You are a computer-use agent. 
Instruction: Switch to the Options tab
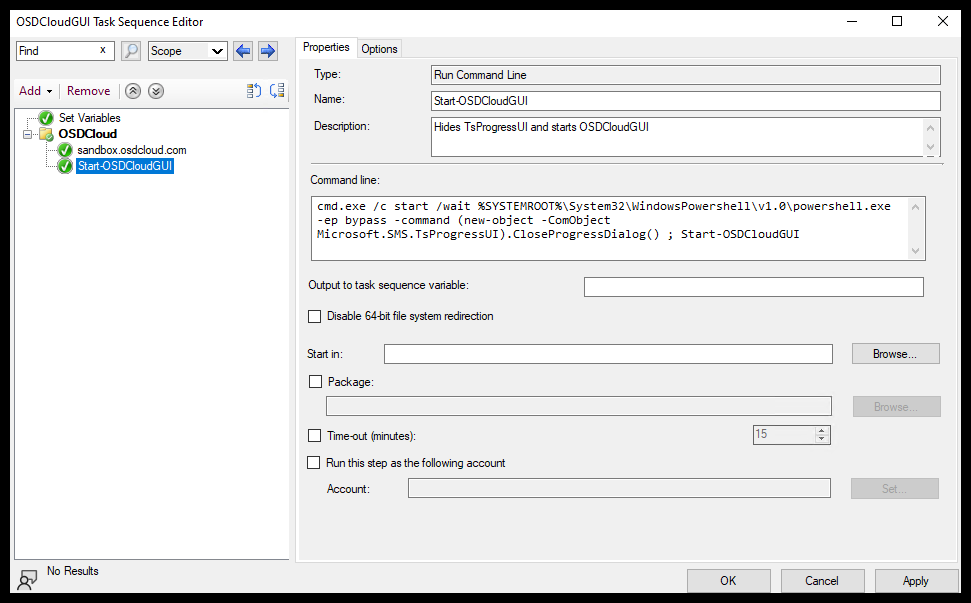[x=379, y=48]
